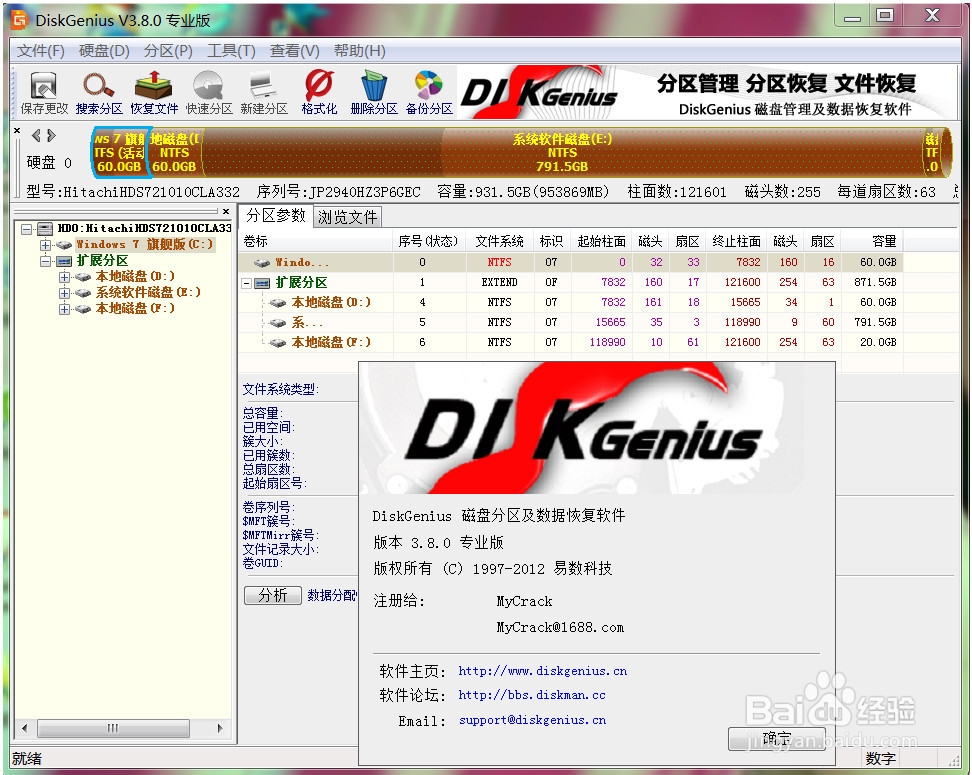This screenshot has height=775, width=972.
Task: Go to next disk with right arrow
Action: point(51,135)
